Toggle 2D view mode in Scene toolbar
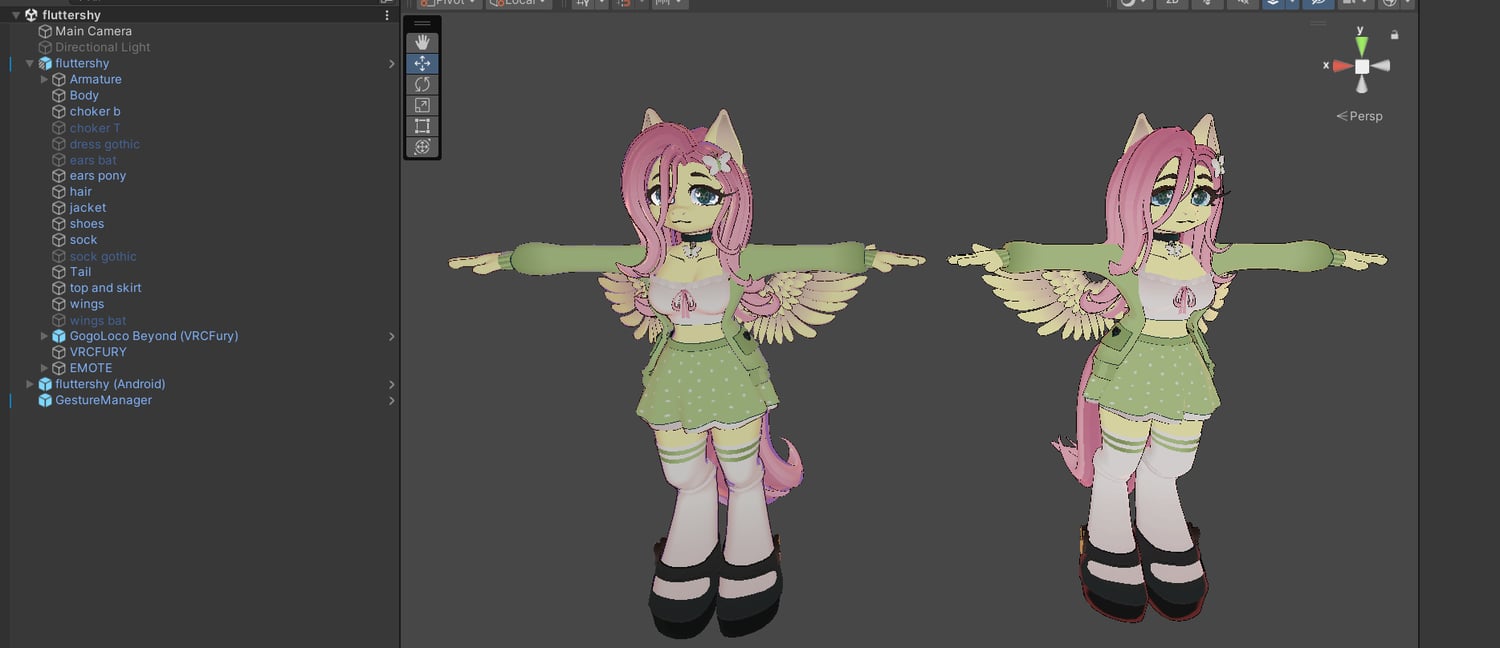The height and width of the screenshot is (648, 1500). coord(1172,3)
